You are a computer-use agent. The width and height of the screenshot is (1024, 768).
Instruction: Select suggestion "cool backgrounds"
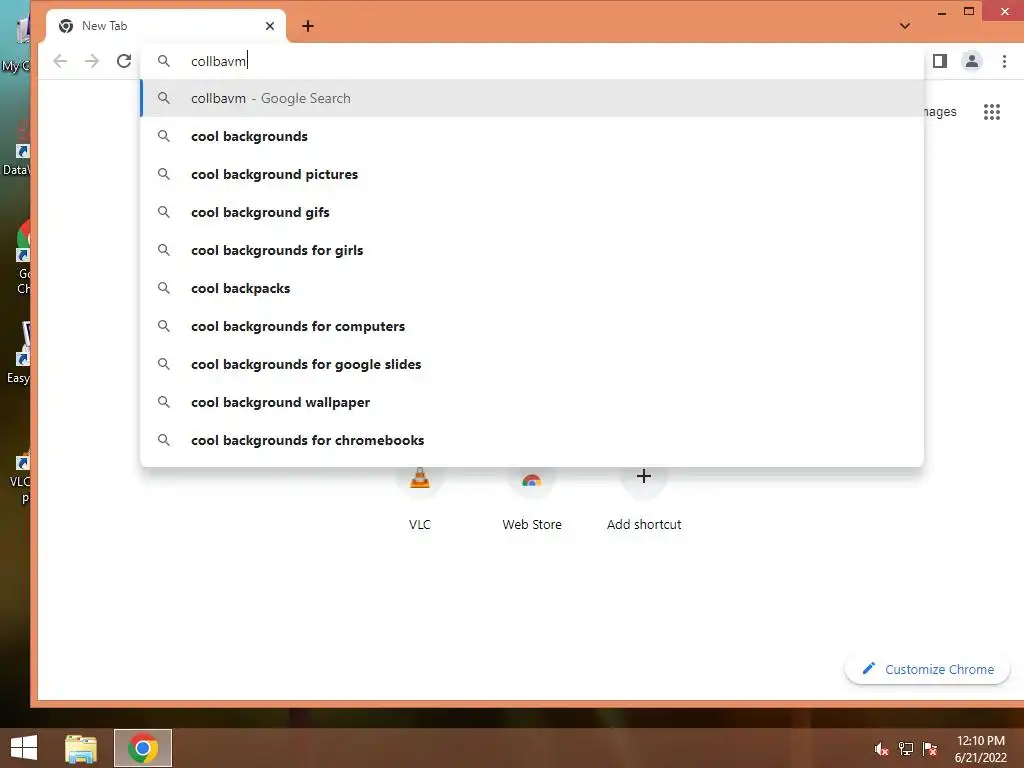pos(532,136)
